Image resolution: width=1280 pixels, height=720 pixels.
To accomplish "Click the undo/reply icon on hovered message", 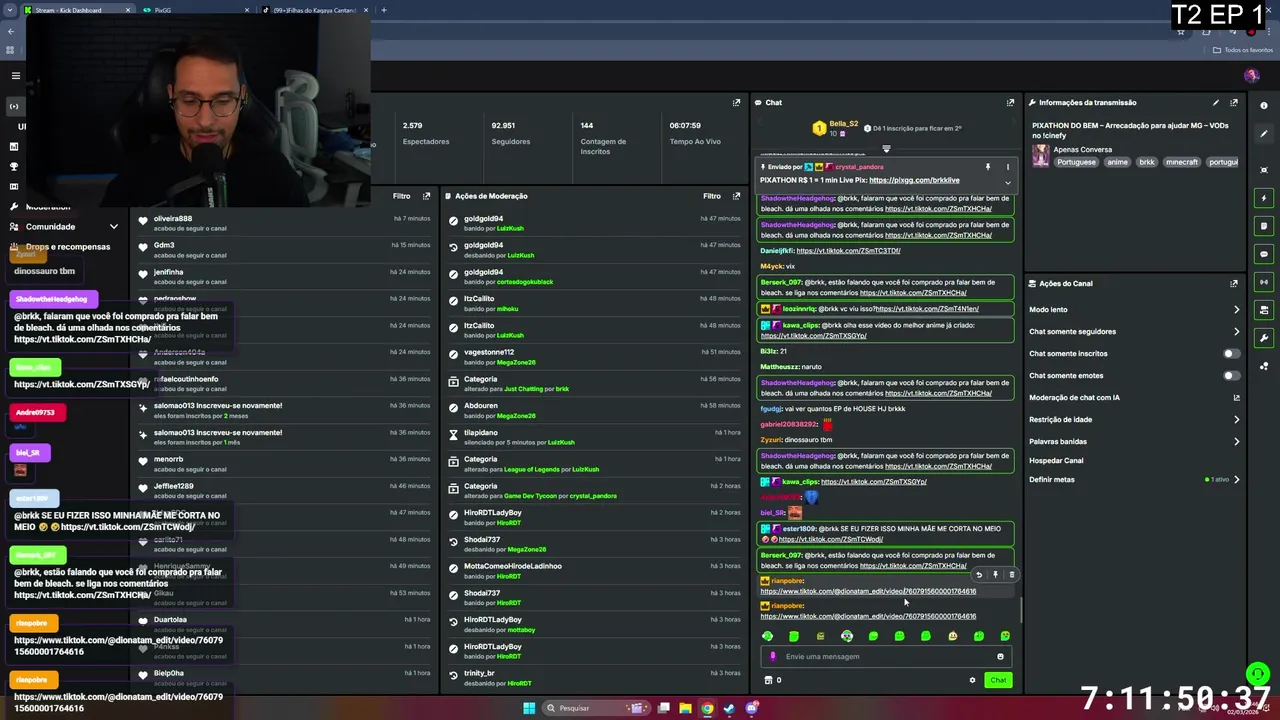I will [979, 575].
